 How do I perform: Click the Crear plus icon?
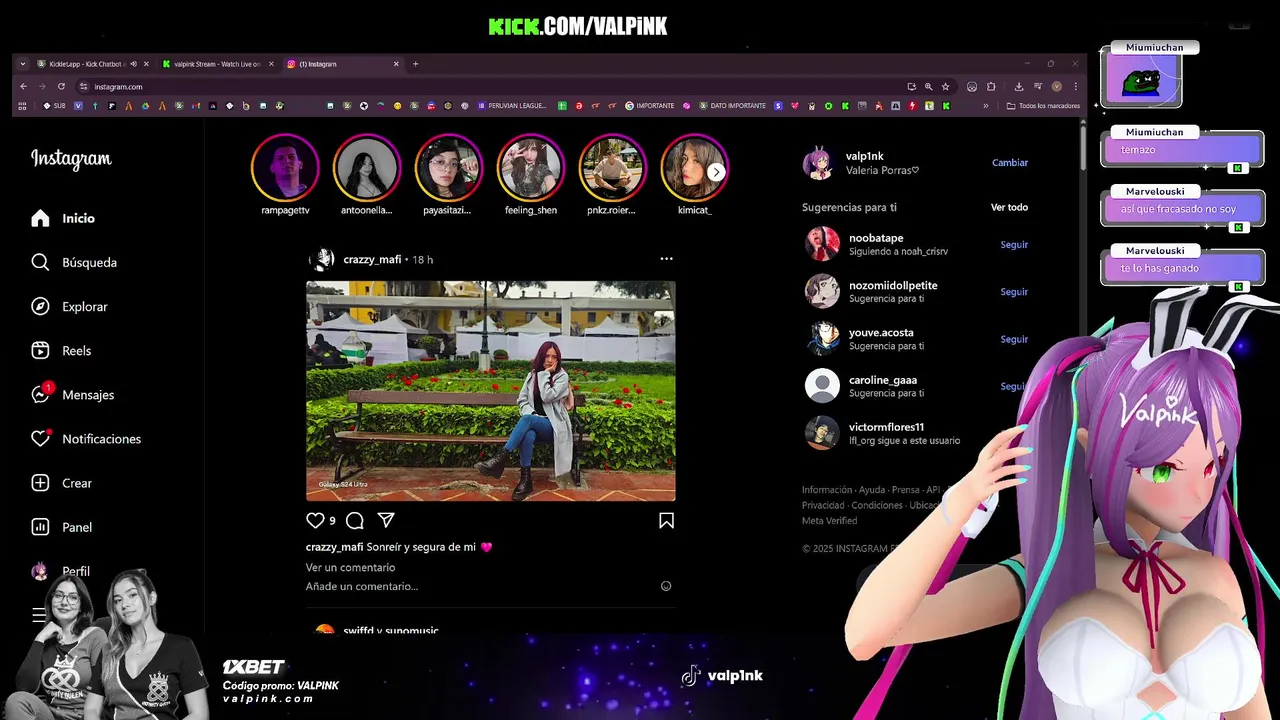click(40, 482)
